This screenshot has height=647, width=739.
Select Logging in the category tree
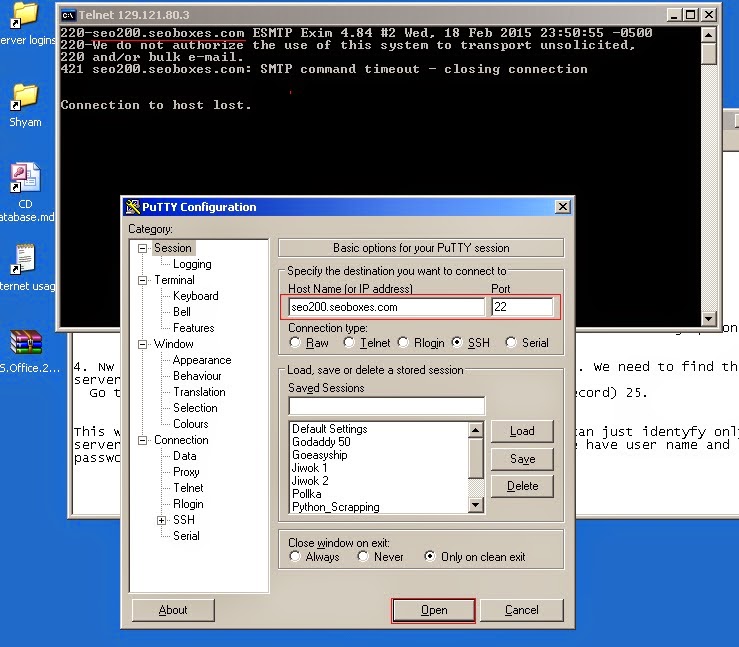pyautogui.click(x=192, y=264)
